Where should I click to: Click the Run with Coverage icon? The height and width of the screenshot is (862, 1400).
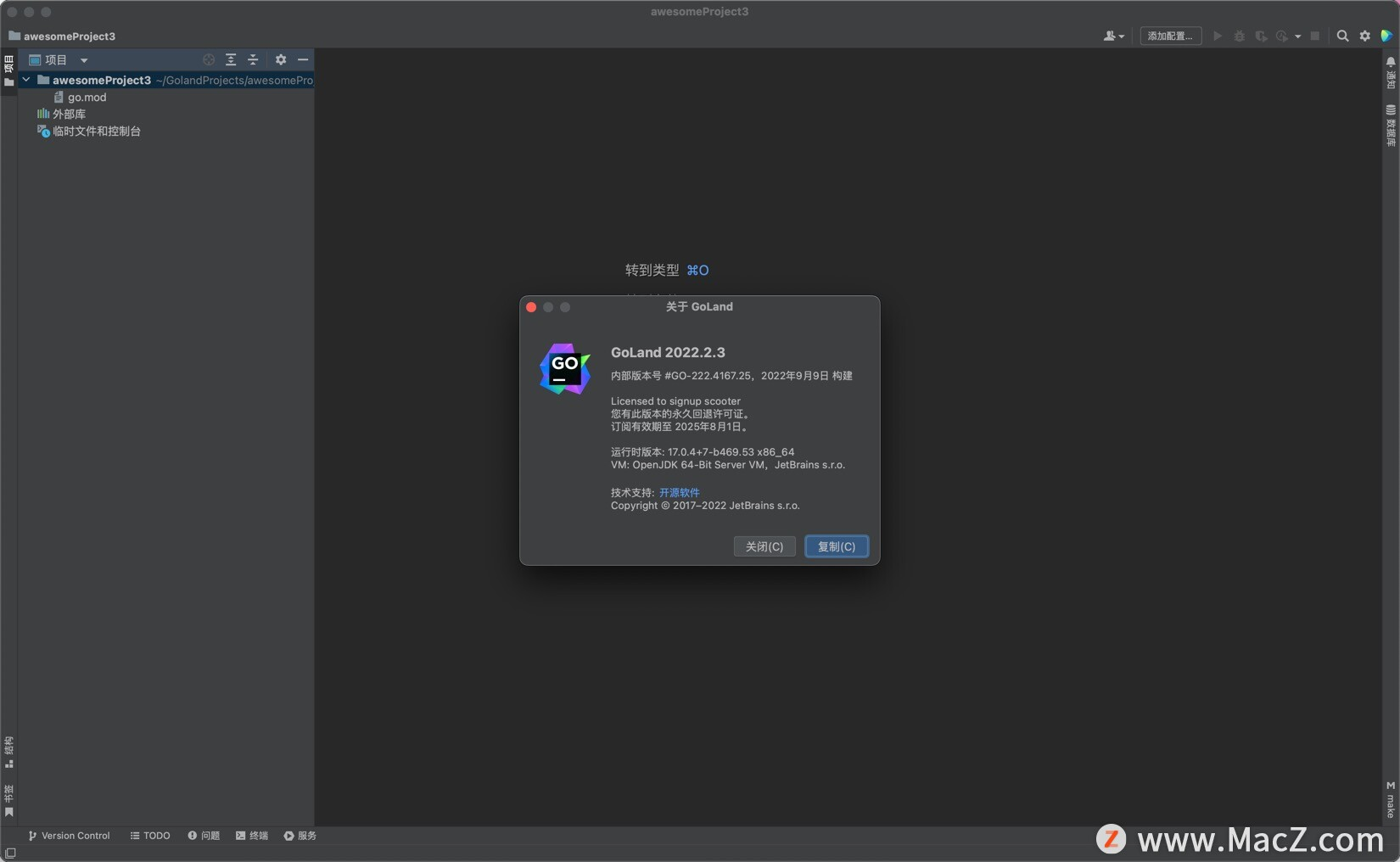point(1261,36)
